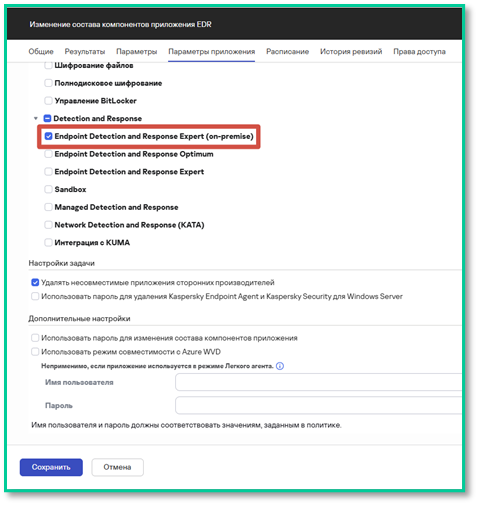478x505 pixels.
Task: Click the Отмена button
Action: 117,467
